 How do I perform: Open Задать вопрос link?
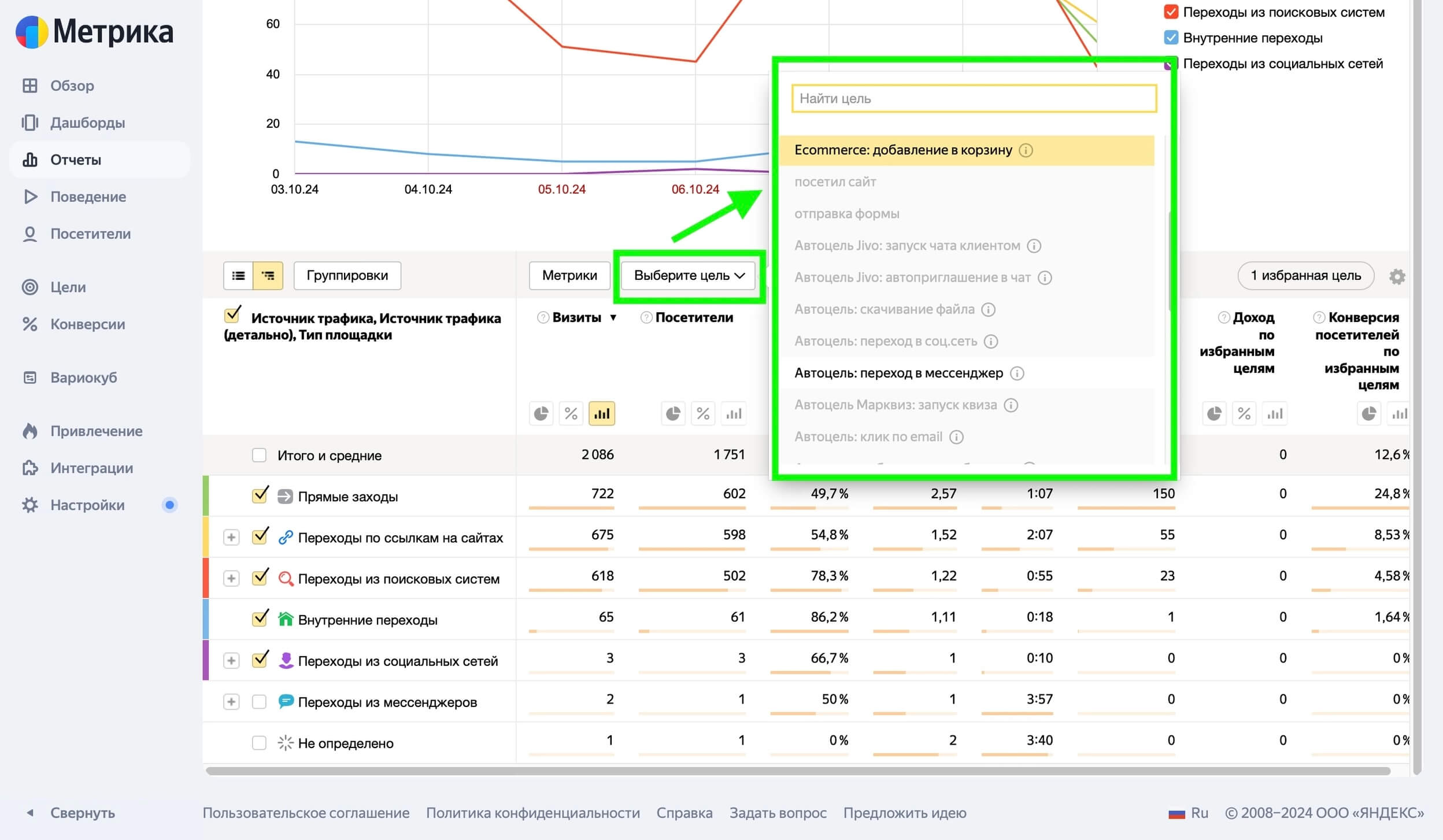[x=778, y=812]
